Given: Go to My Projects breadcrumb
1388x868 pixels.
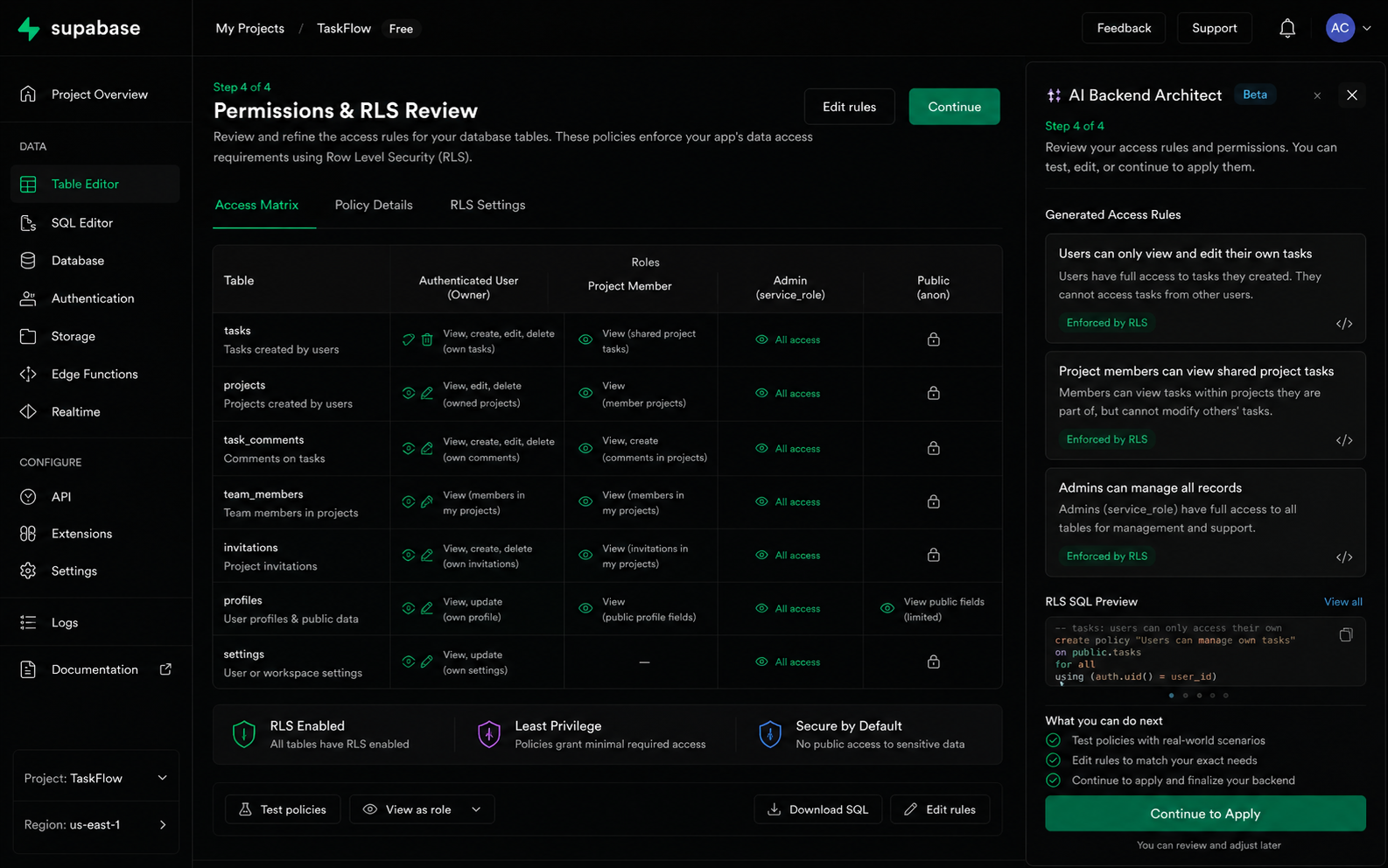Looking at the screenshot, I should [x=250, y=28].
